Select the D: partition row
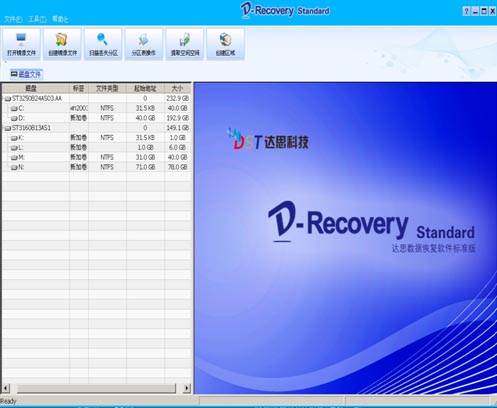 tap(97, 118)
